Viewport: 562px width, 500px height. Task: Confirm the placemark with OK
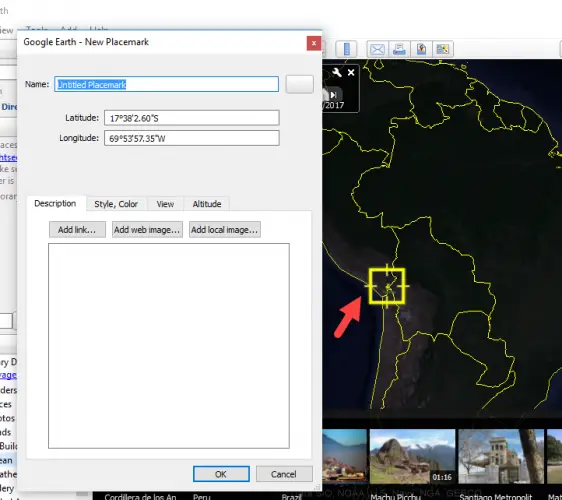(x=221, y=474)
